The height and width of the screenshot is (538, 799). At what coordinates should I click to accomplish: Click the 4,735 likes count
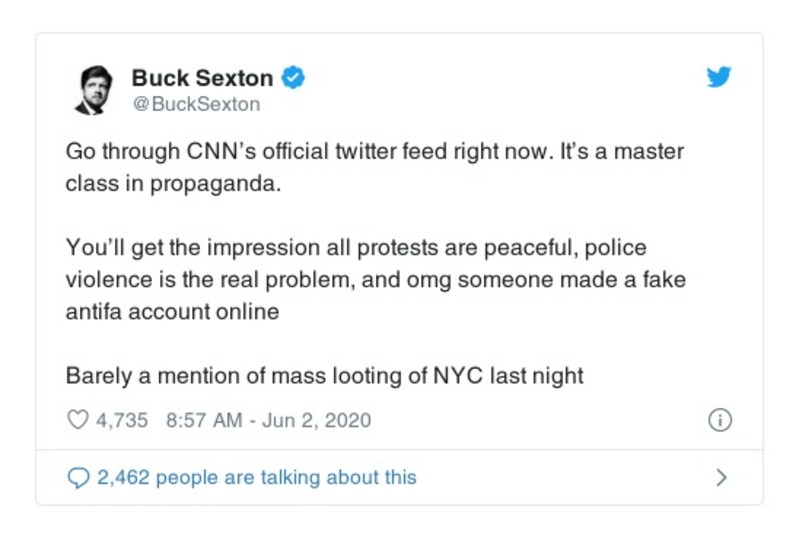pos(122,420)
